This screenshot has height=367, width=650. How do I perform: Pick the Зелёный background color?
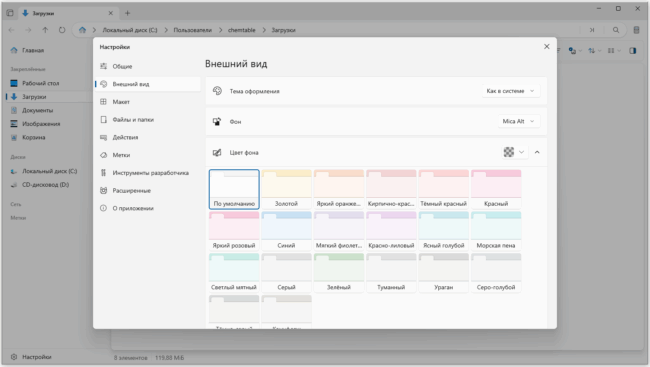pos(339,273)
